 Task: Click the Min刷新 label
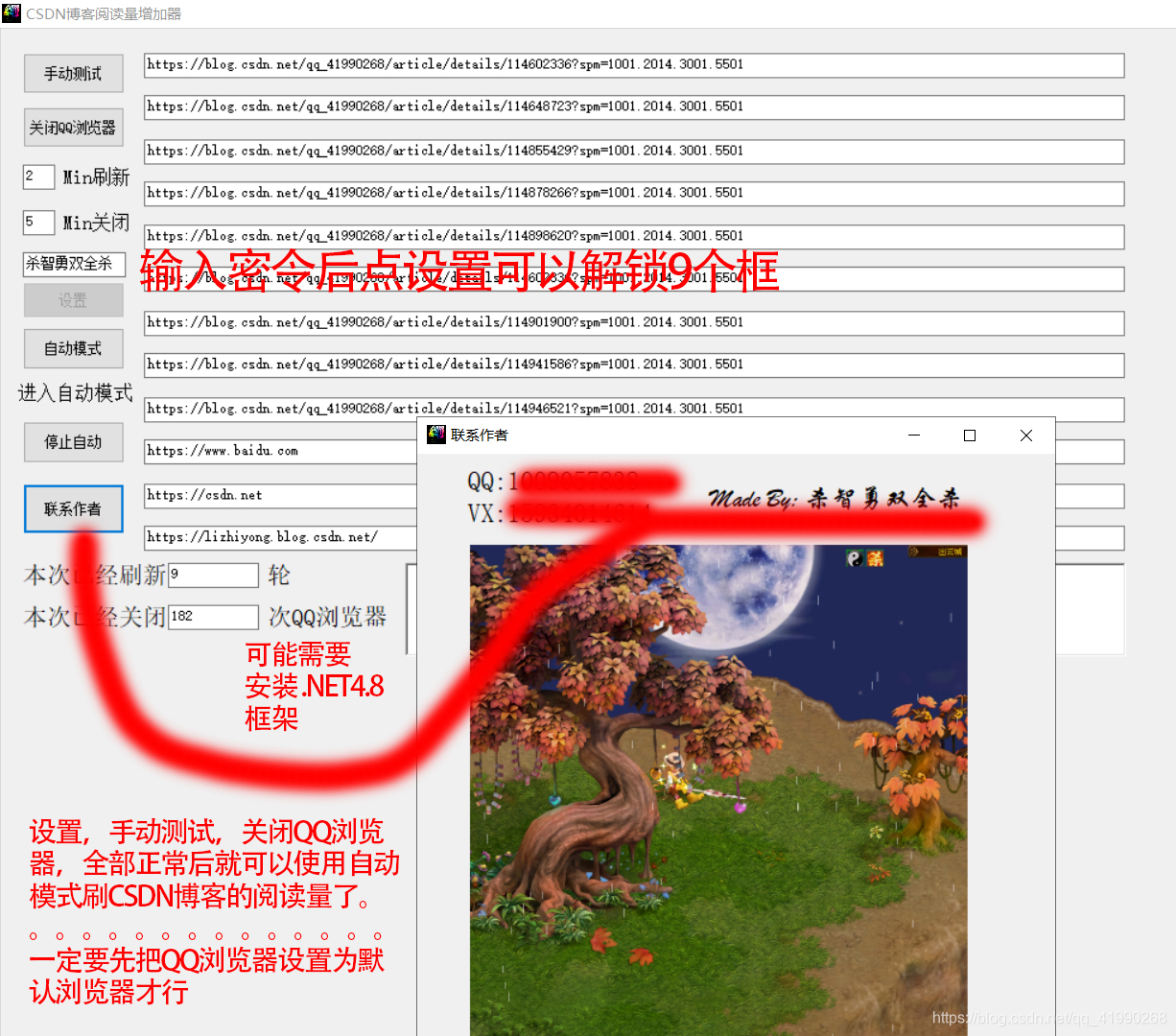click(x=96, y=177)
